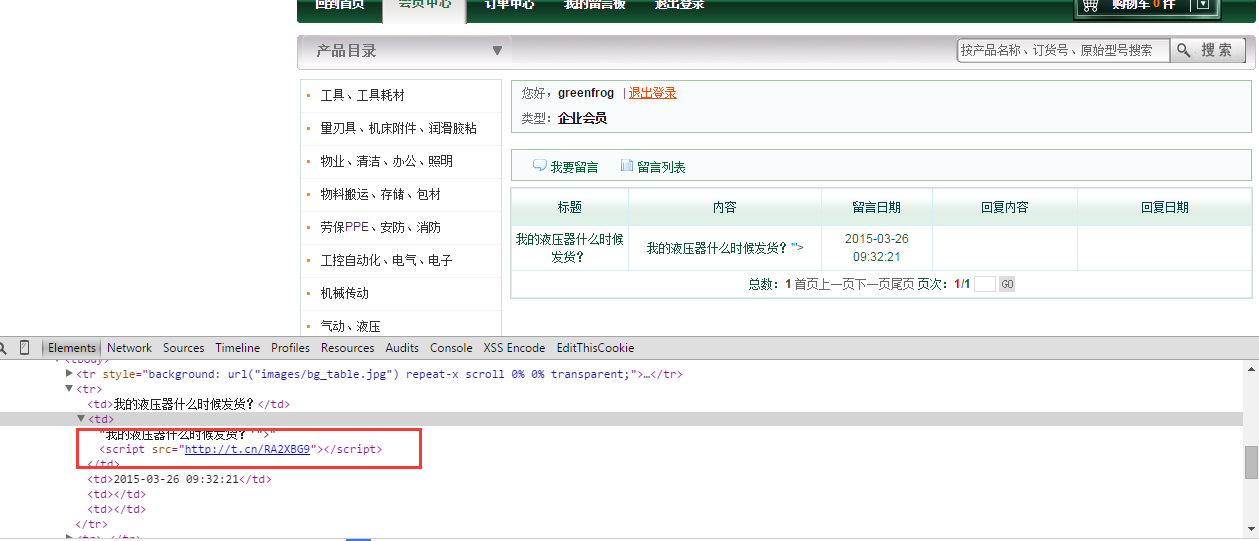The image size is (1259, 541).
Task: Focus the product search input field
Action: 1063,50
